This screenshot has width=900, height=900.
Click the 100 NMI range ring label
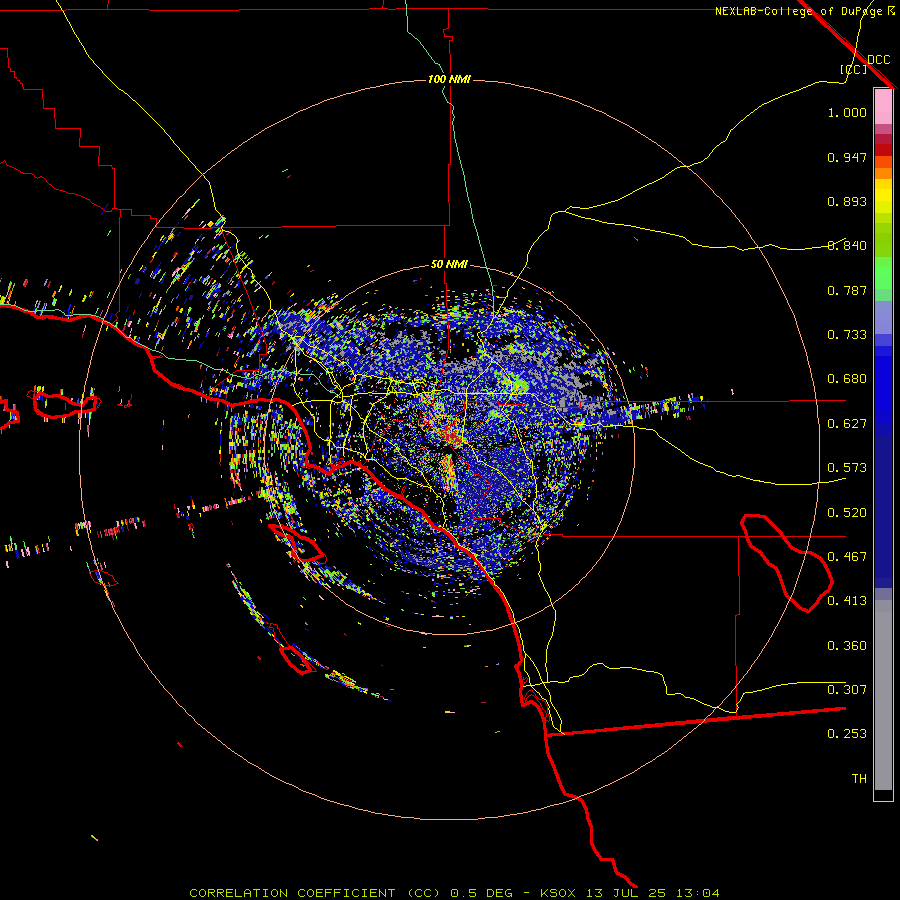point(449,79)
